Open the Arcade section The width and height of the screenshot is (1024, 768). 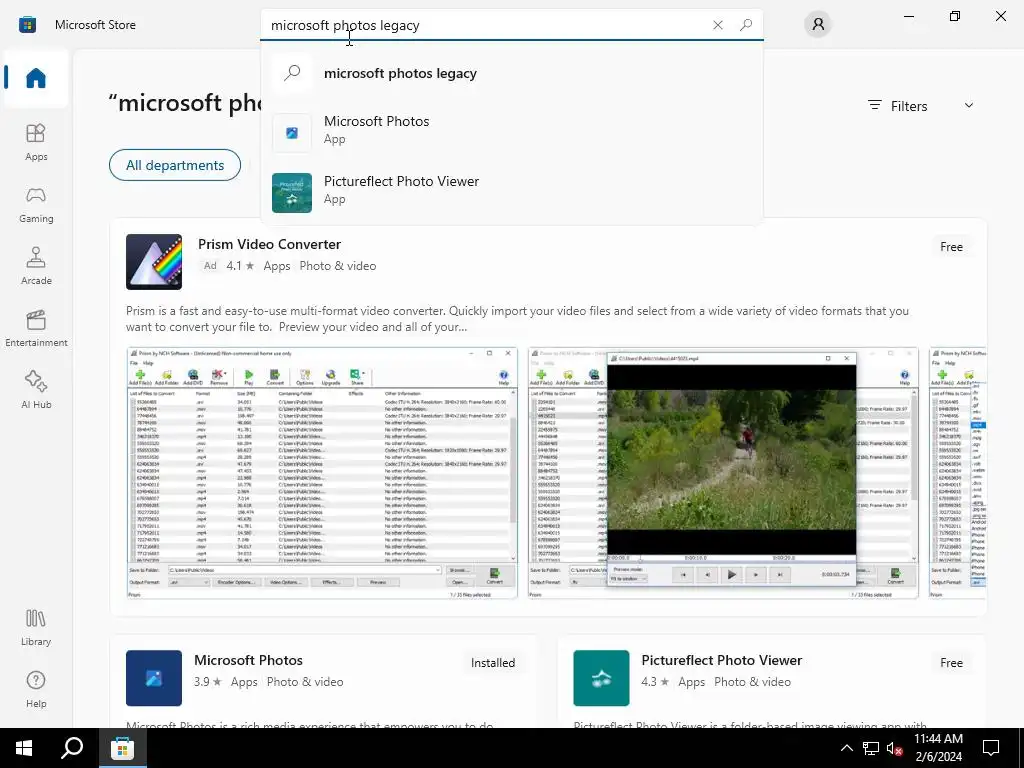coord(36,266)
